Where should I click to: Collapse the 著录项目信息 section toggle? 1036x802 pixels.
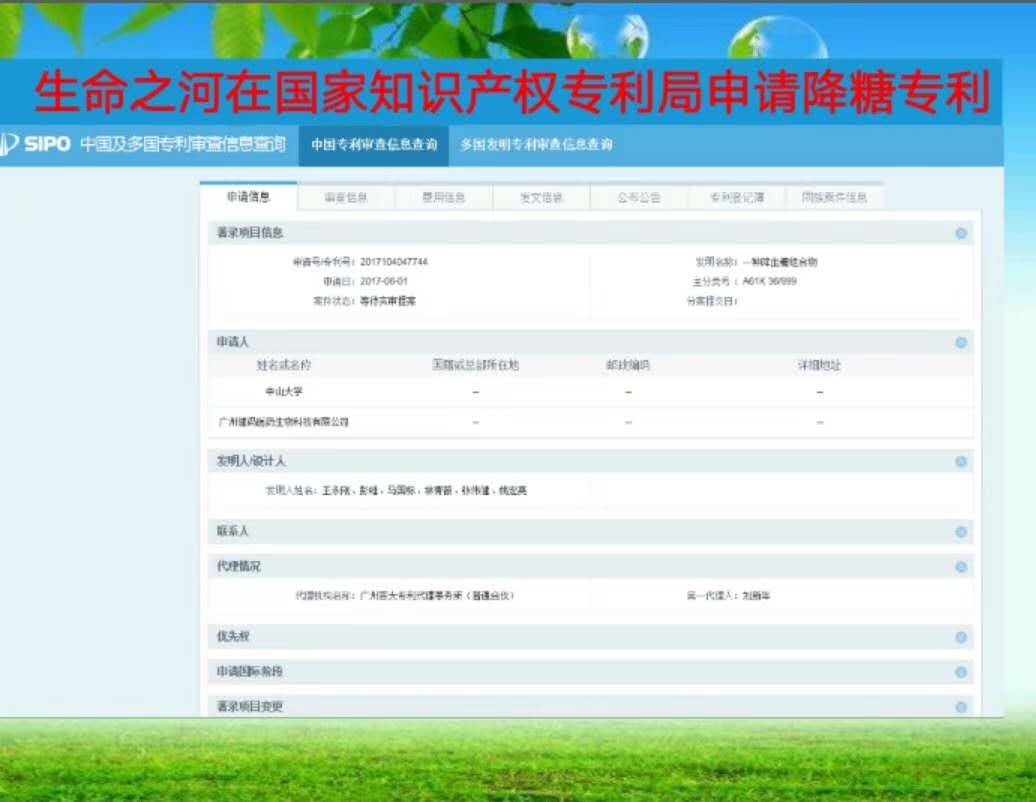click(x=961, y=233)
